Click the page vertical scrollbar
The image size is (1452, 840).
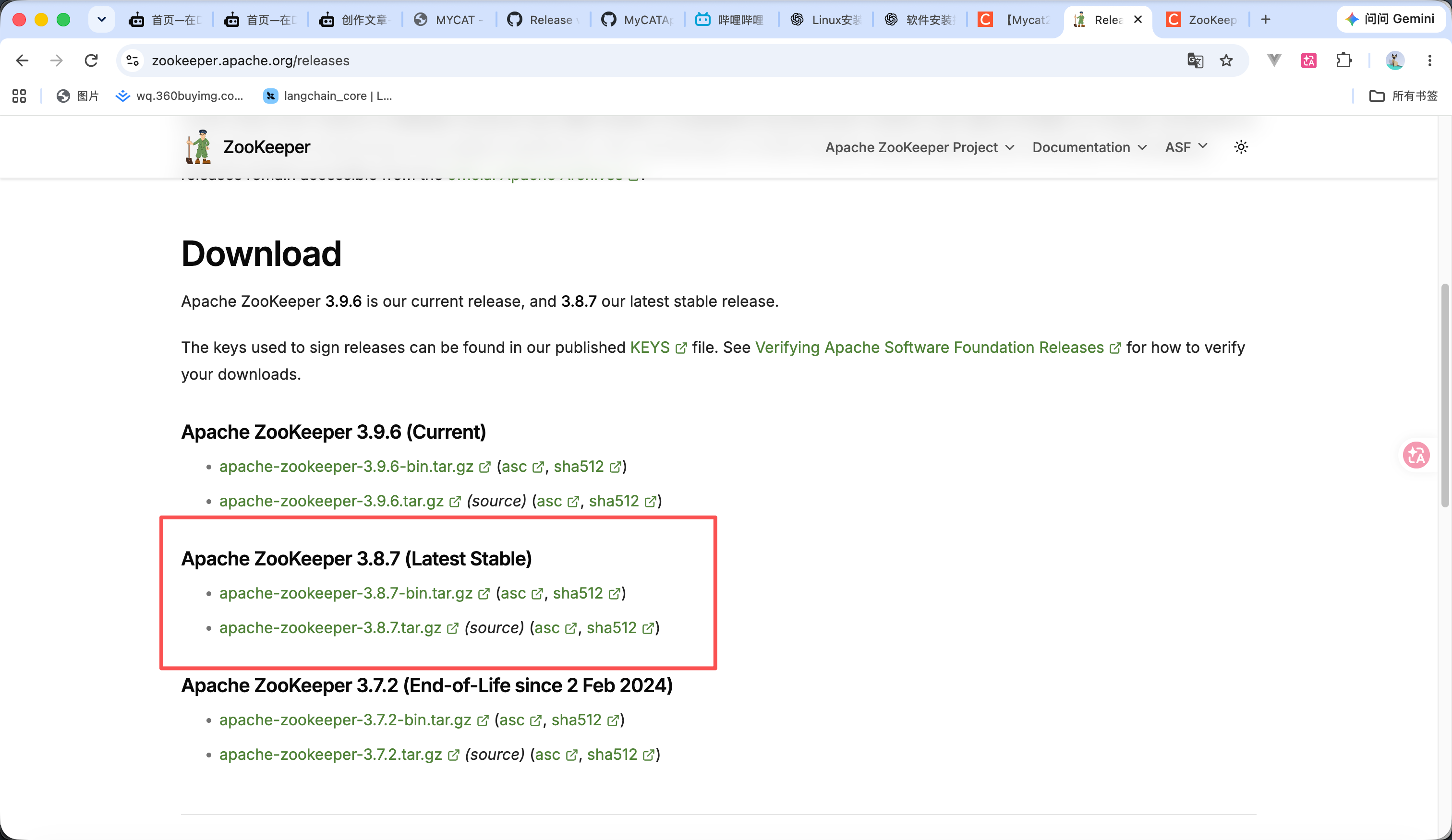pyautogui.click(x=1444, y=395)
